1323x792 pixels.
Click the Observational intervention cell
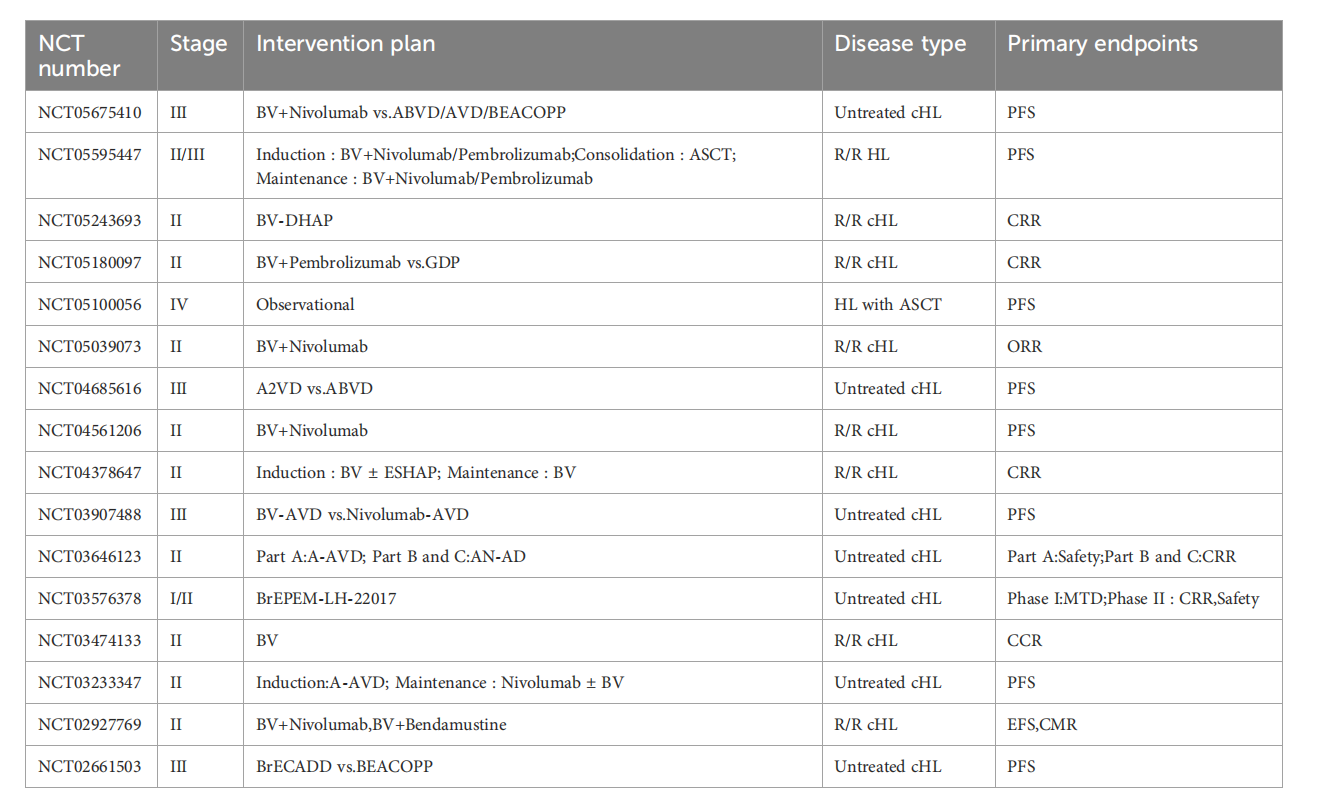[533, 304]
